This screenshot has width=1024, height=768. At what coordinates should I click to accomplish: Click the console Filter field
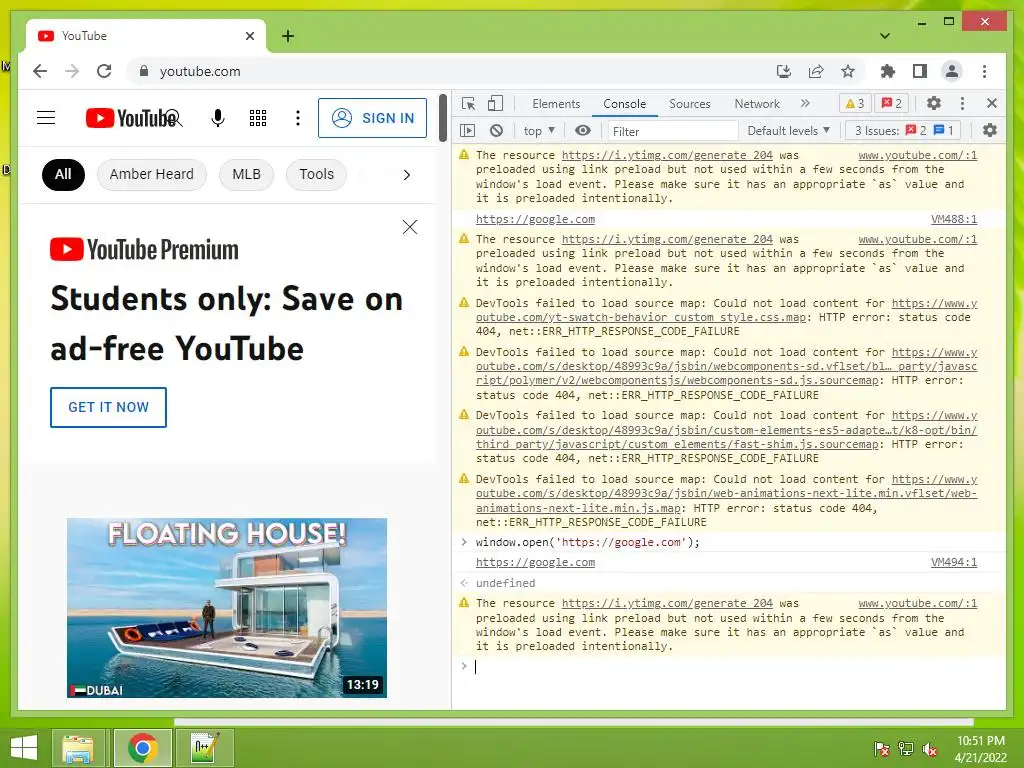point(673,131)
